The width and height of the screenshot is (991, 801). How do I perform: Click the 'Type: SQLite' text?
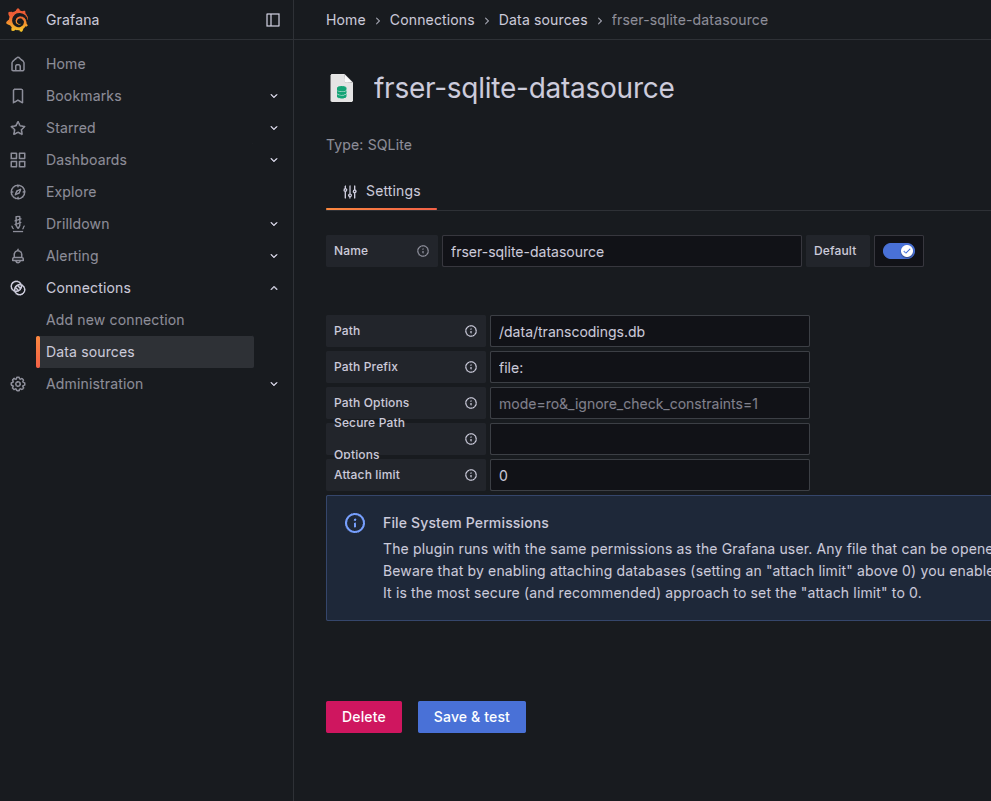369,145
